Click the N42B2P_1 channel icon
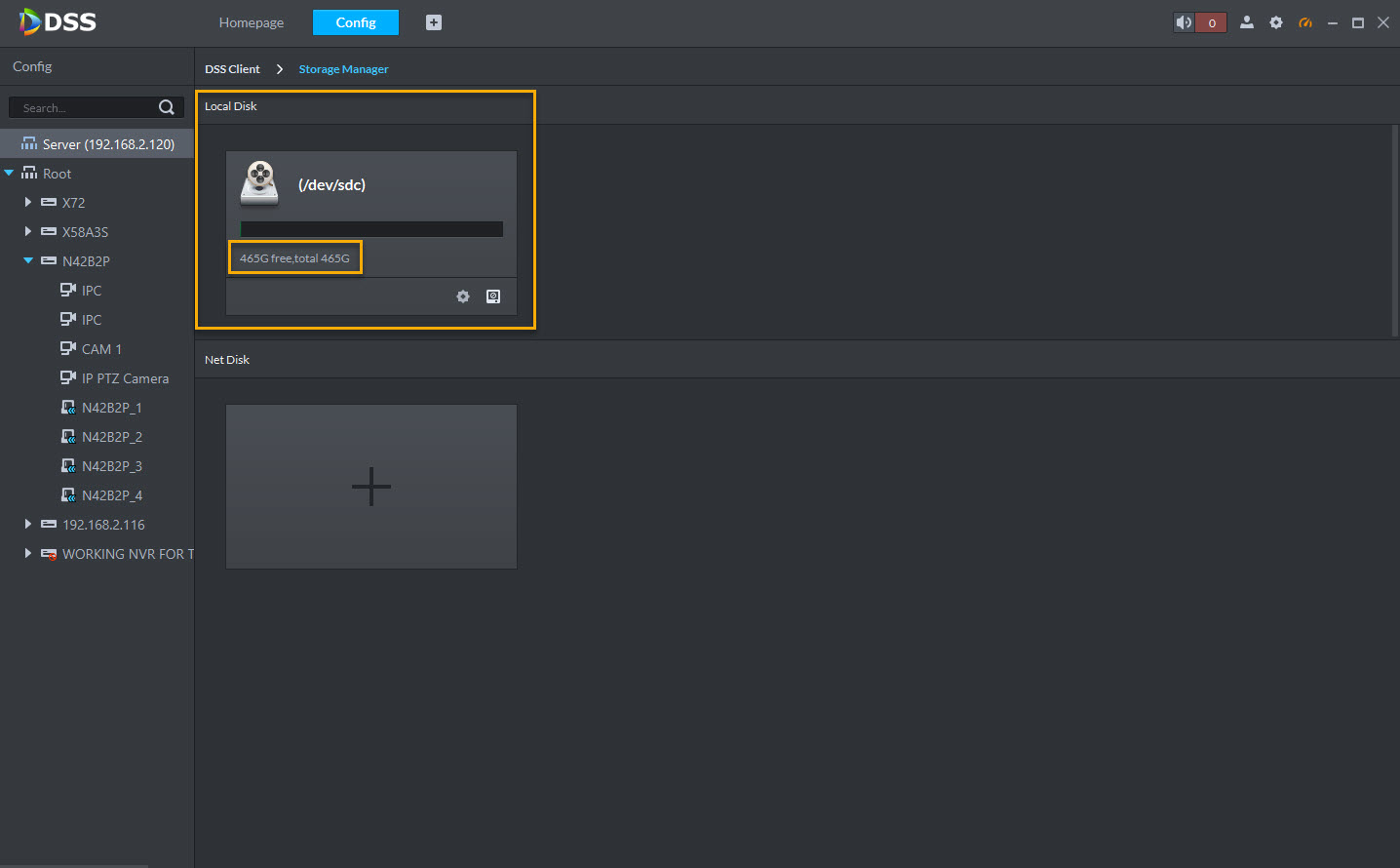Image resolution: width=1400 pixels, height=868 pixels. [67, 408]
